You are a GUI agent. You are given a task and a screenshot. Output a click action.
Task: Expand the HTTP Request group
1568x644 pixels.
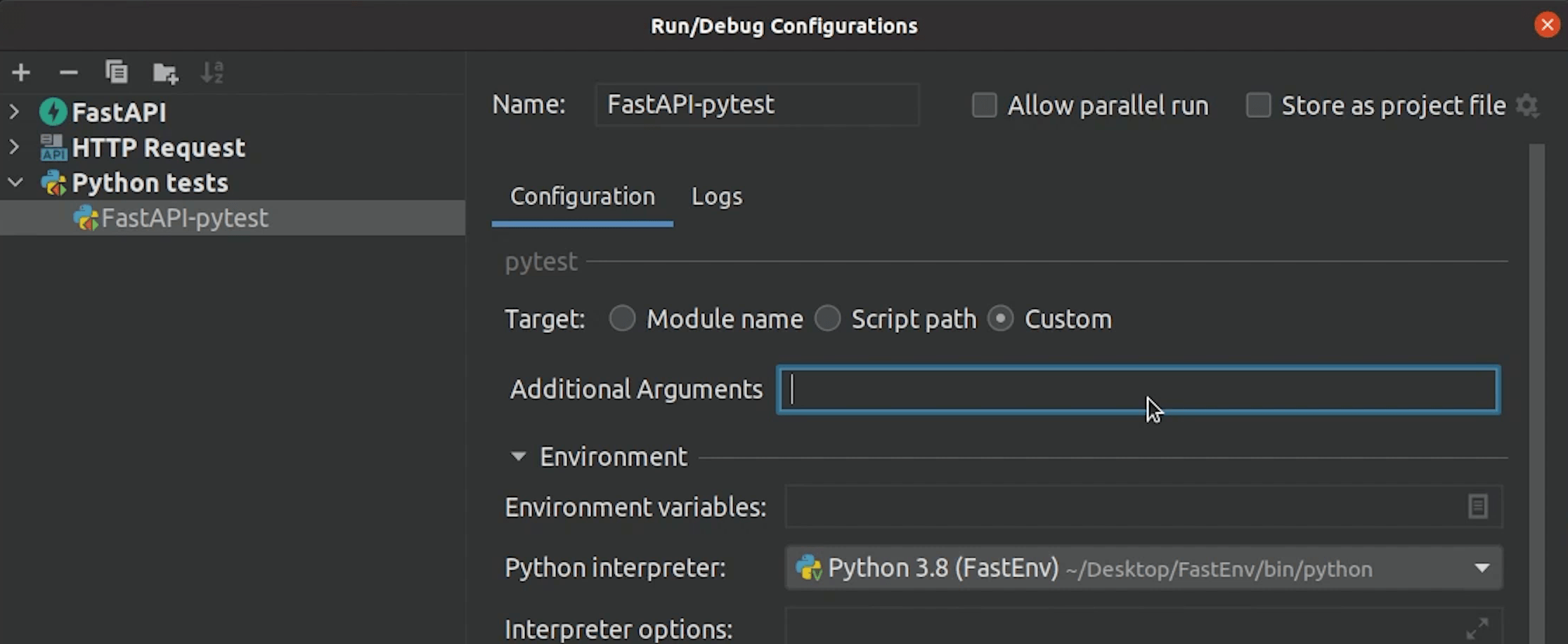[15, 147]
